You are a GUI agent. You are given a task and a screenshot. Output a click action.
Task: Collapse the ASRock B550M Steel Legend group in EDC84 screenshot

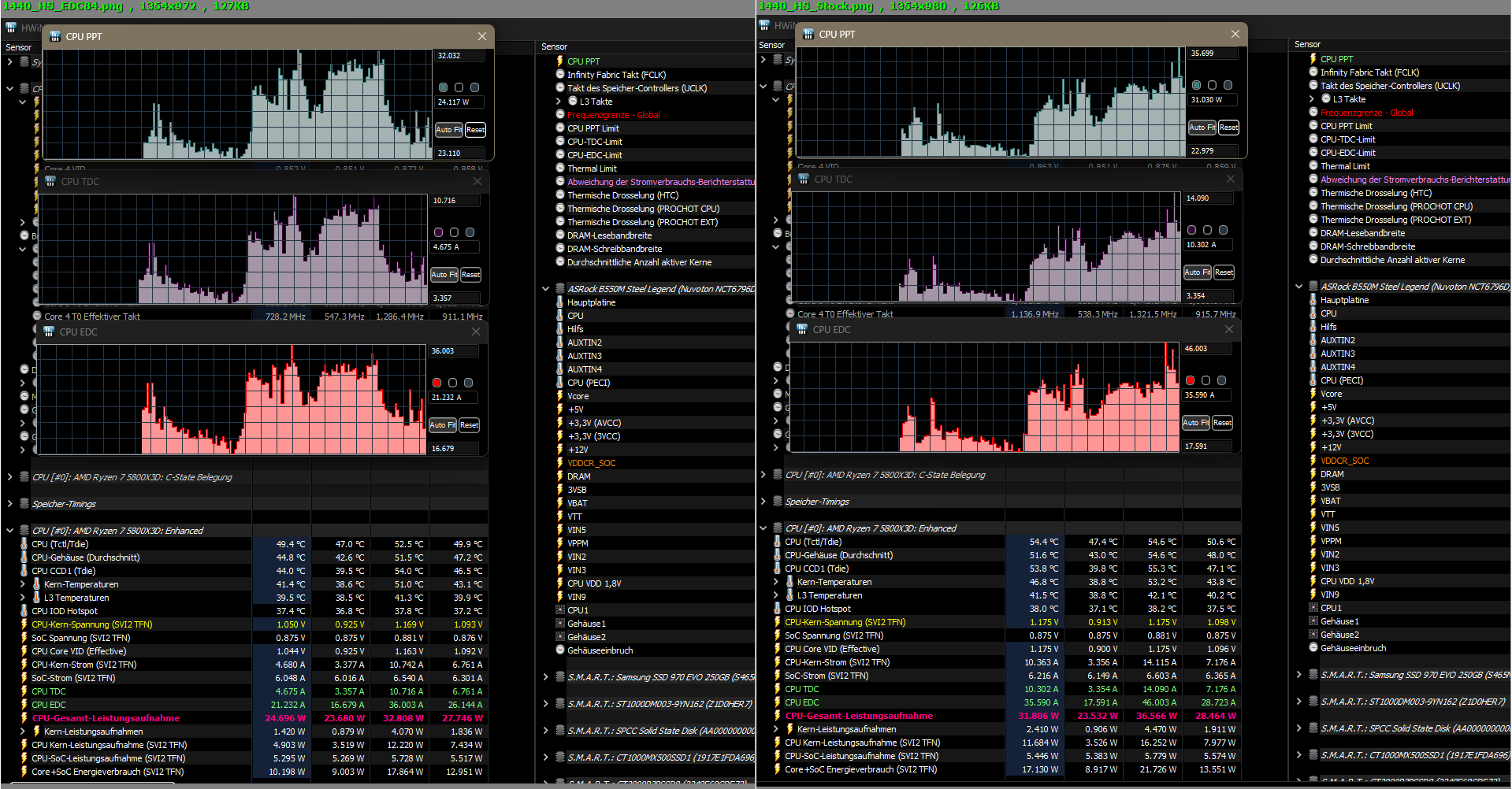545,289
